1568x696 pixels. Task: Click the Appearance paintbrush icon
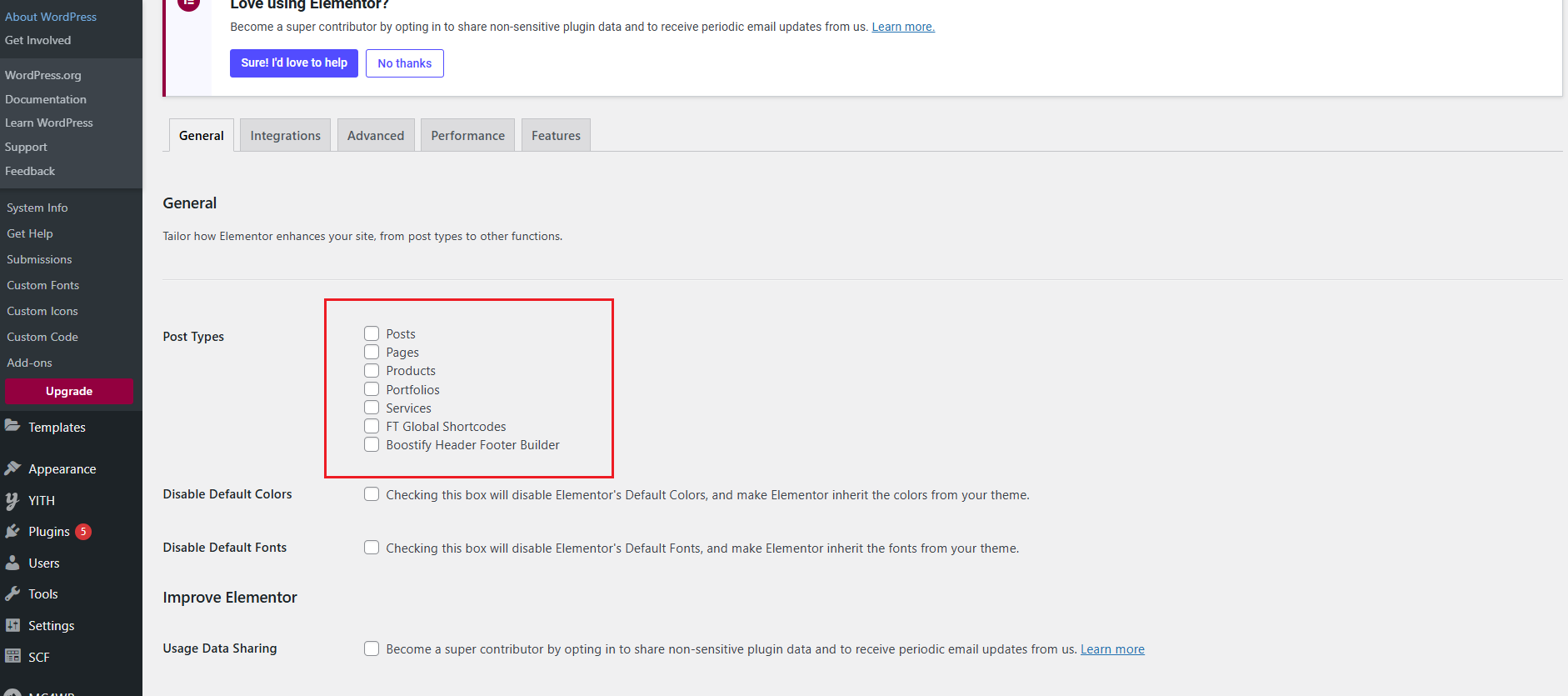tap(12, 468)
